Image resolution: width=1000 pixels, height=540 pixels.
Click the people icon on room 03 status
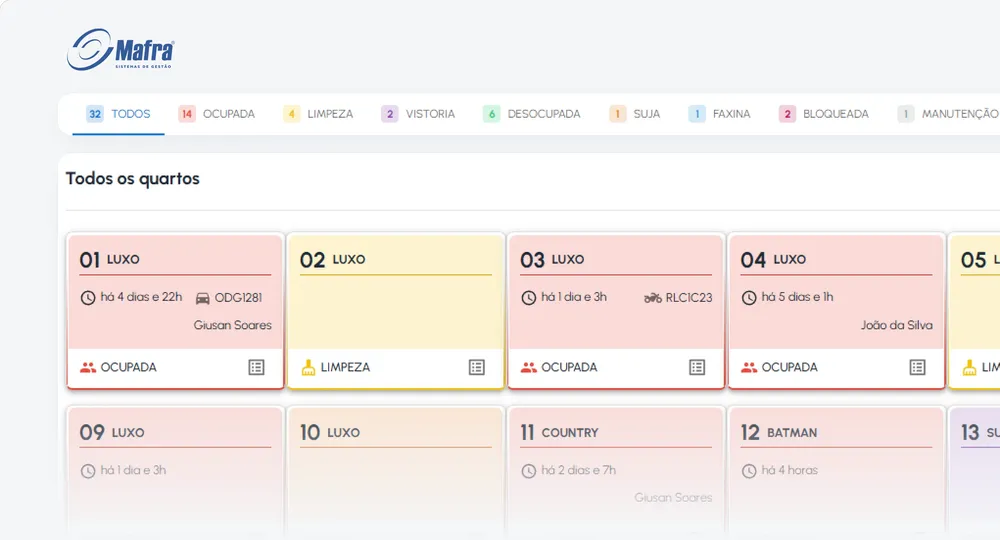pyautogui.click(x=529, y=367)
